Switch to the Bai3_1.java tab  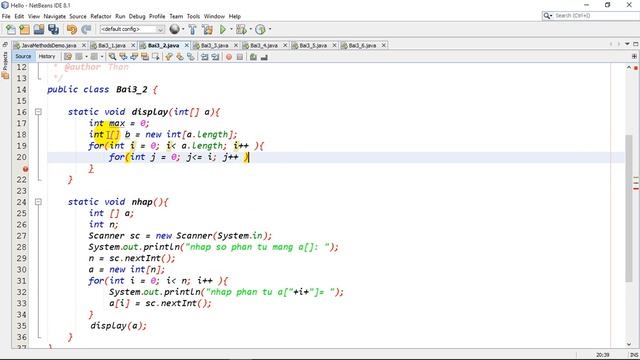point(112,45)
